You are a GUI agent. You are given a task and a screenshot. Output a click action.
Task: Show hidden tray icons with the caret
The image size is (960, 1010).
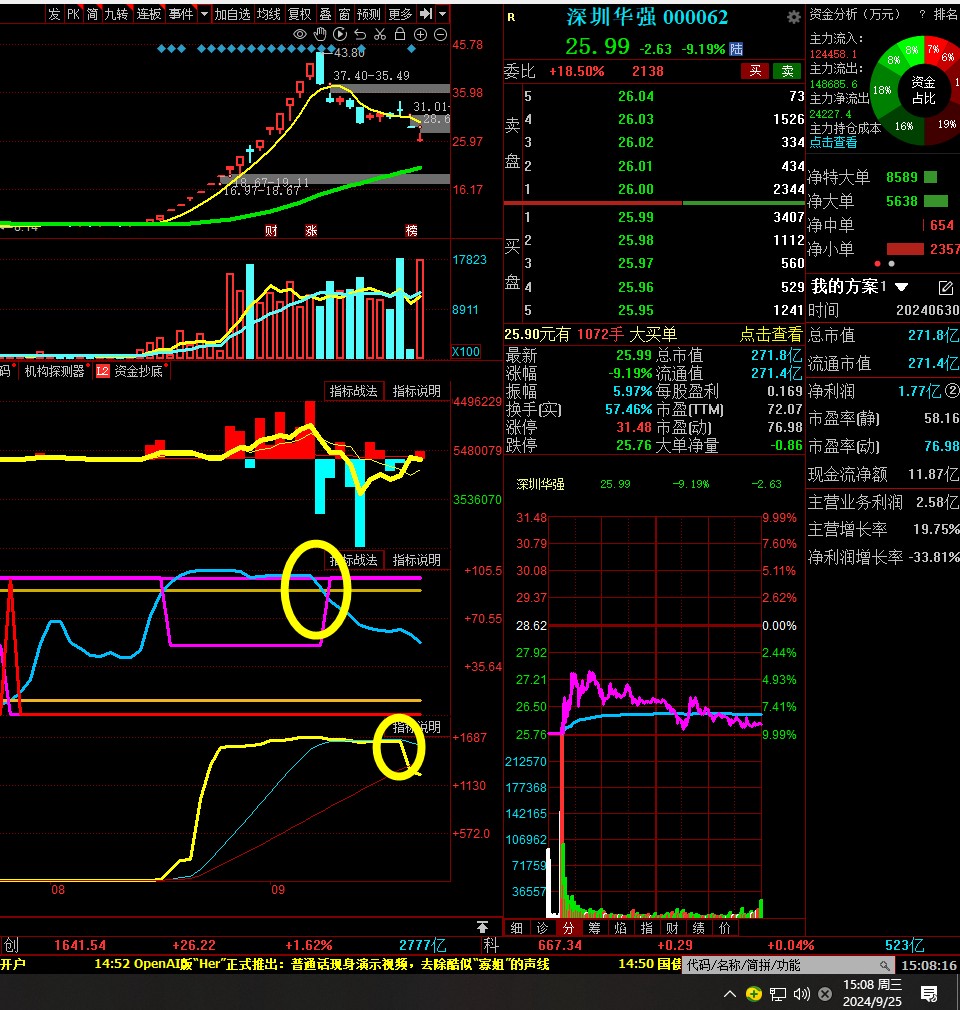pyautogui.click(x=729, y=994)
